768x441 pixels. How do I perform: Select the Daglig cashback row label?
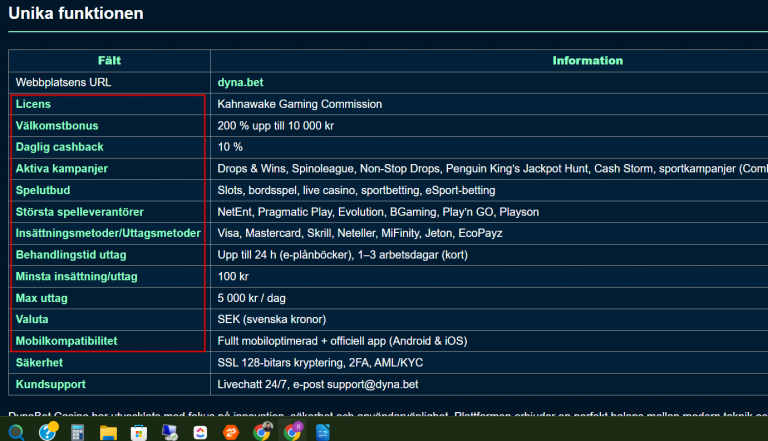(x=60, y=147)
